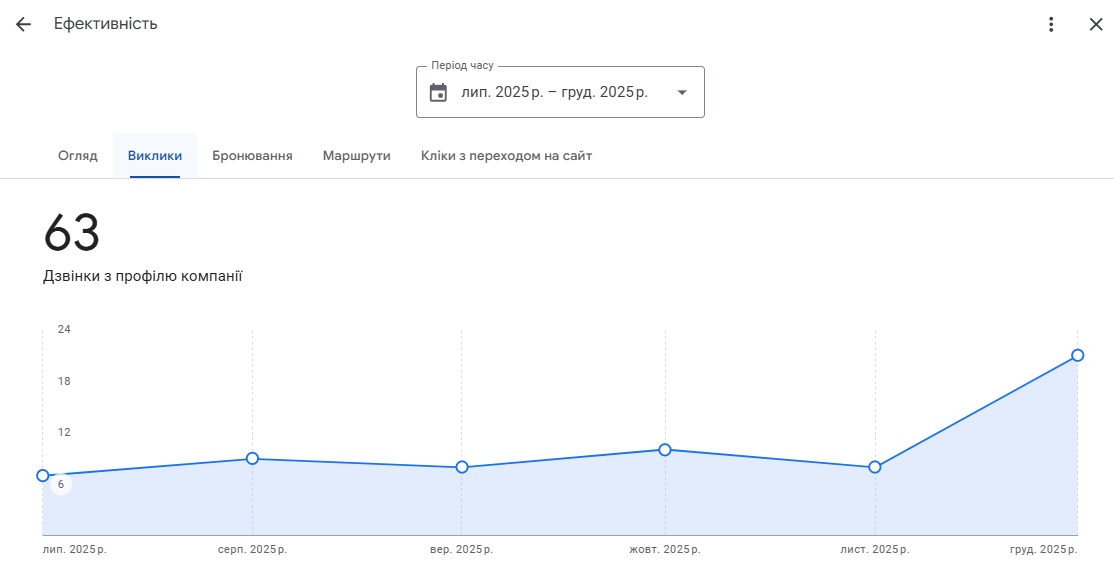1114x583 pixels.
Task: Select the Виклики tab
Action: coord(155,156)
